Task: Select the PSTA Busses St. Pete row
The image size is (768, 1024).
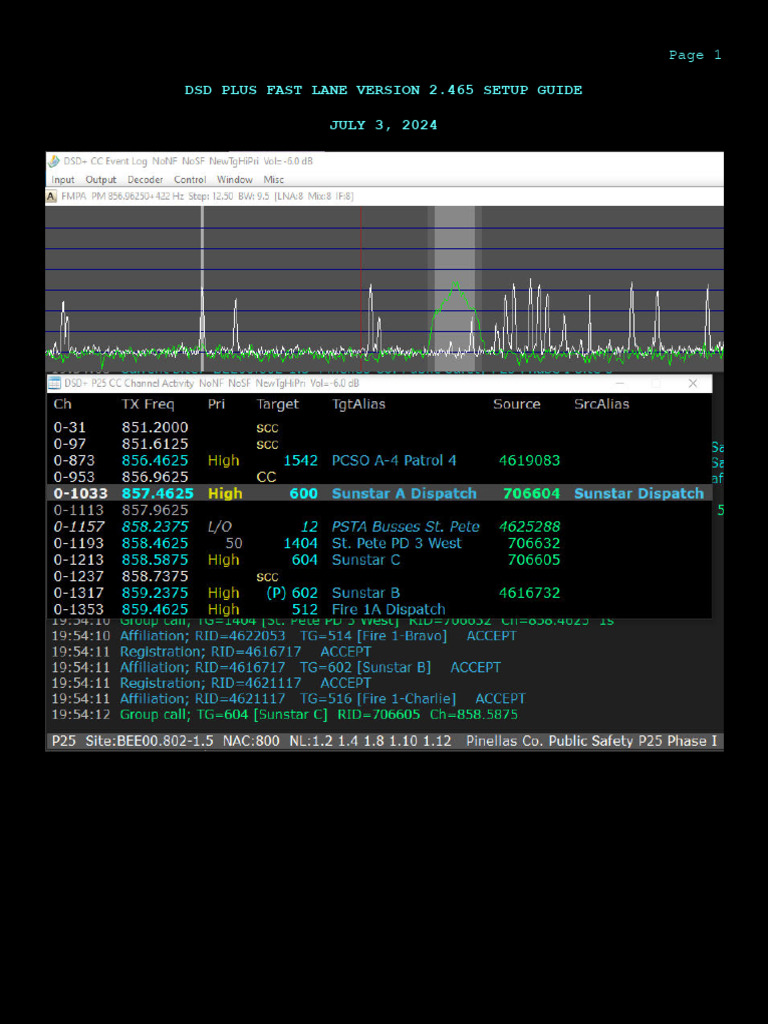Action: (x=380, y=526)
